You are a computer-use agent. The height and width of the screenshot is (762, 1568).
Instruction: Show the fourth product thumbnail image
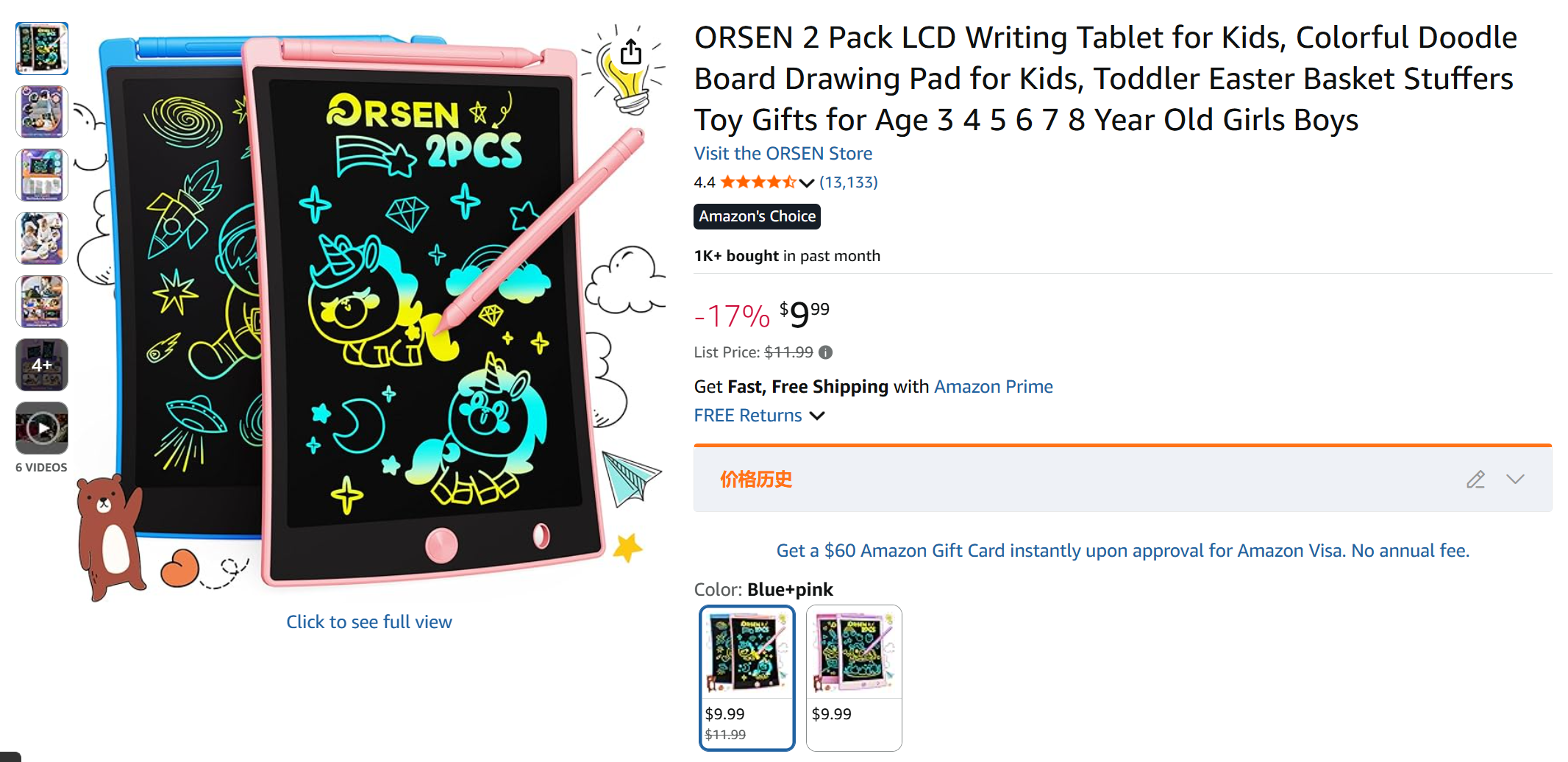point(42,238)
